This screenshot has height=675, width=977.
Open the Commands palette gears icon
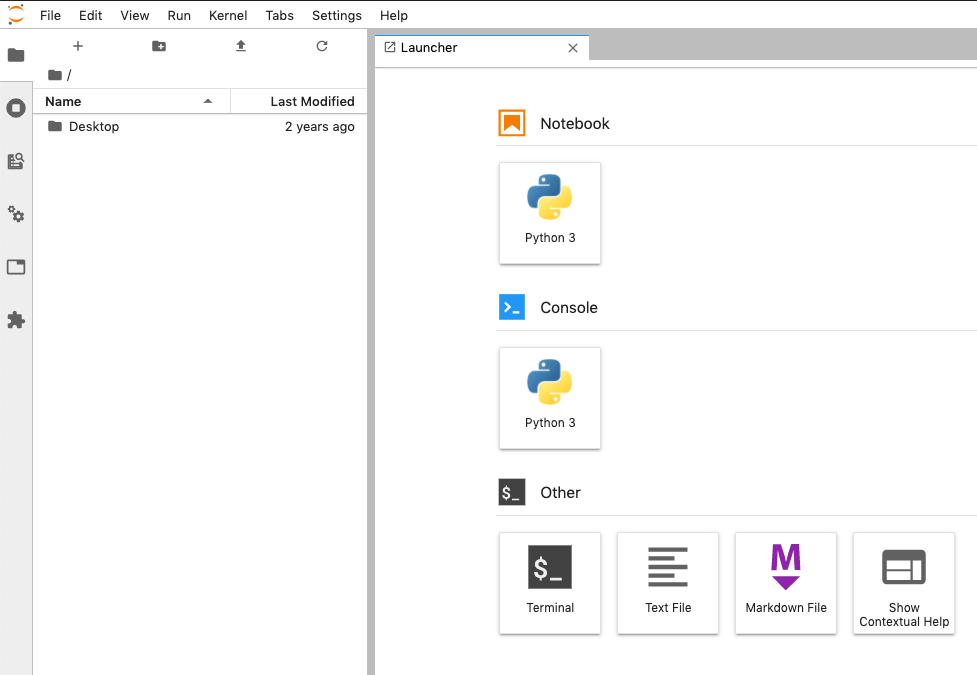[16, 214]
